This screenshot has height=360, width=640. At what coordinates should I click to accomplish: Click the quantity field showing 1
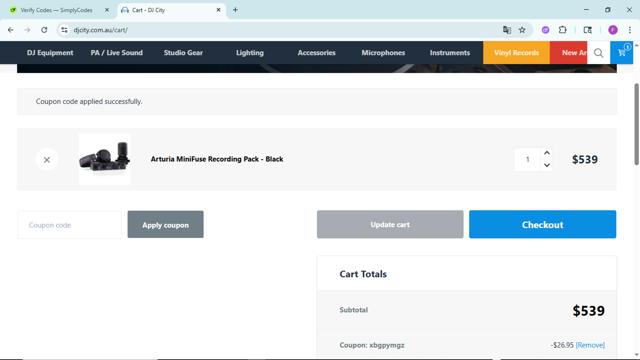tap(527, 159)
